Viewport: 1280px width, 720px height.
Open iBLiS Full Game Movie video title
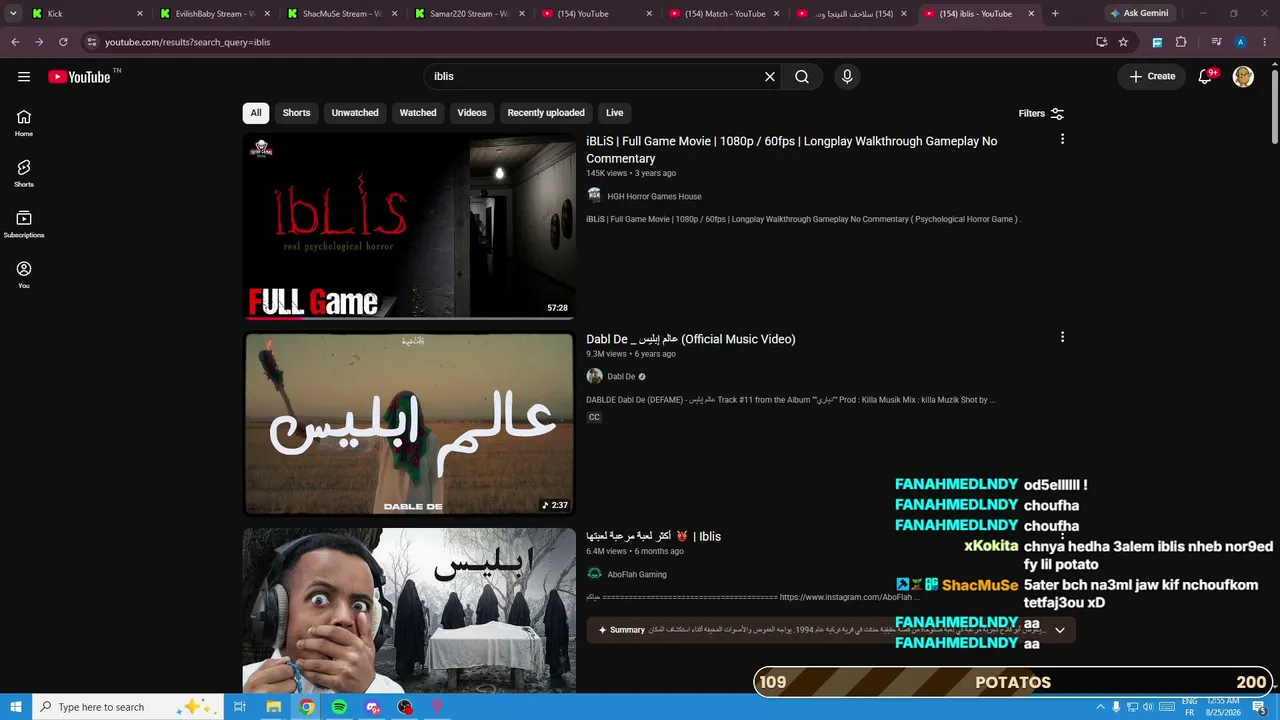pos(791,150)
